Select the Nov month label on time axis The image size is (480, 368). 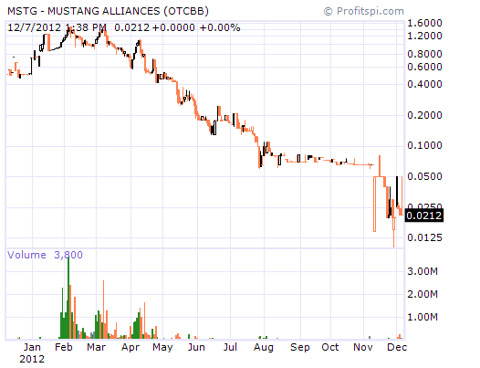[363, 347]
